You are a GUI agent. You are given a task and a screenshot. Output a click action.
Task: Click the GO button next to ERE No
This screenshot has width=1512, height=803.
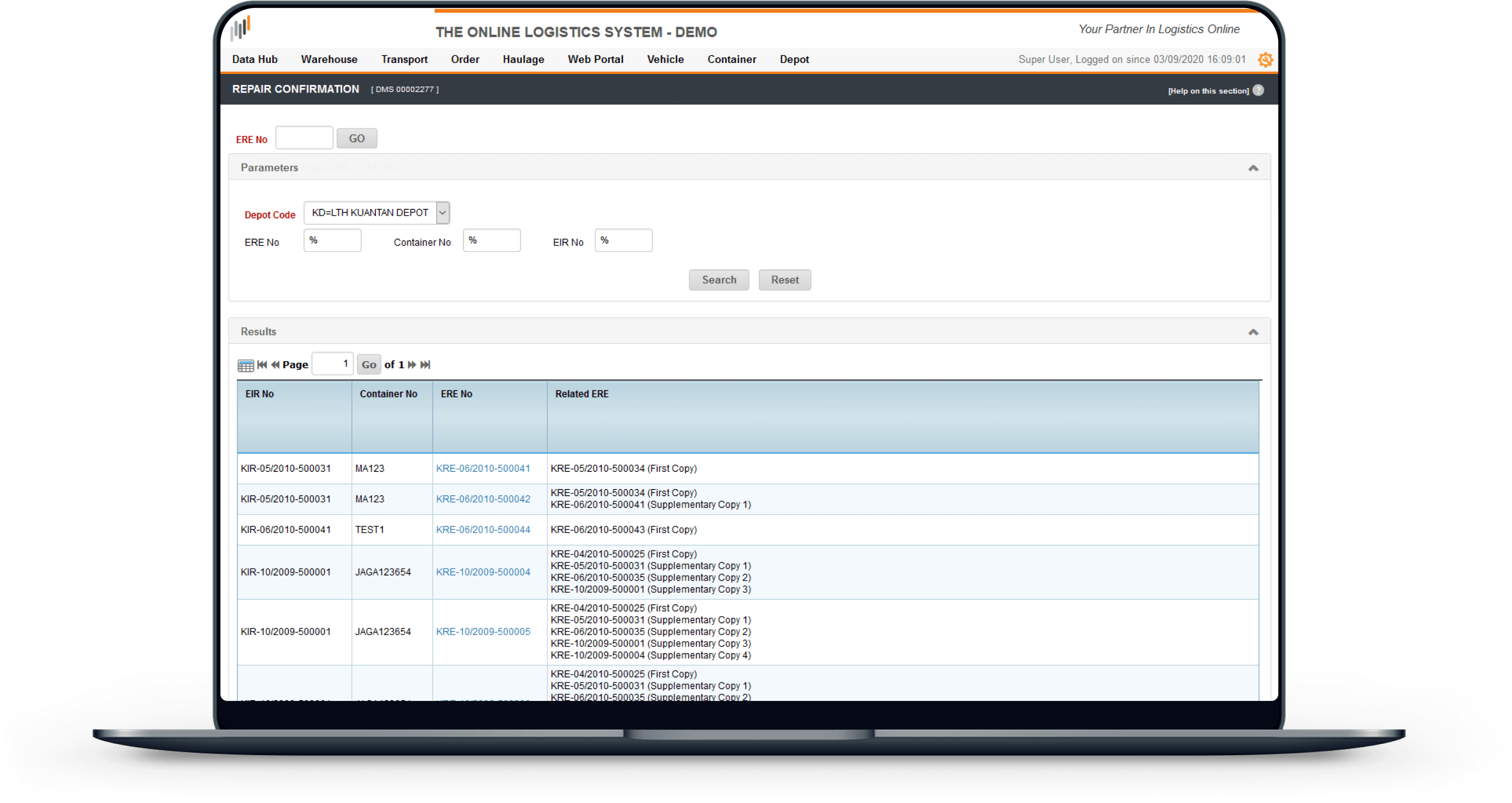point(356,138)
